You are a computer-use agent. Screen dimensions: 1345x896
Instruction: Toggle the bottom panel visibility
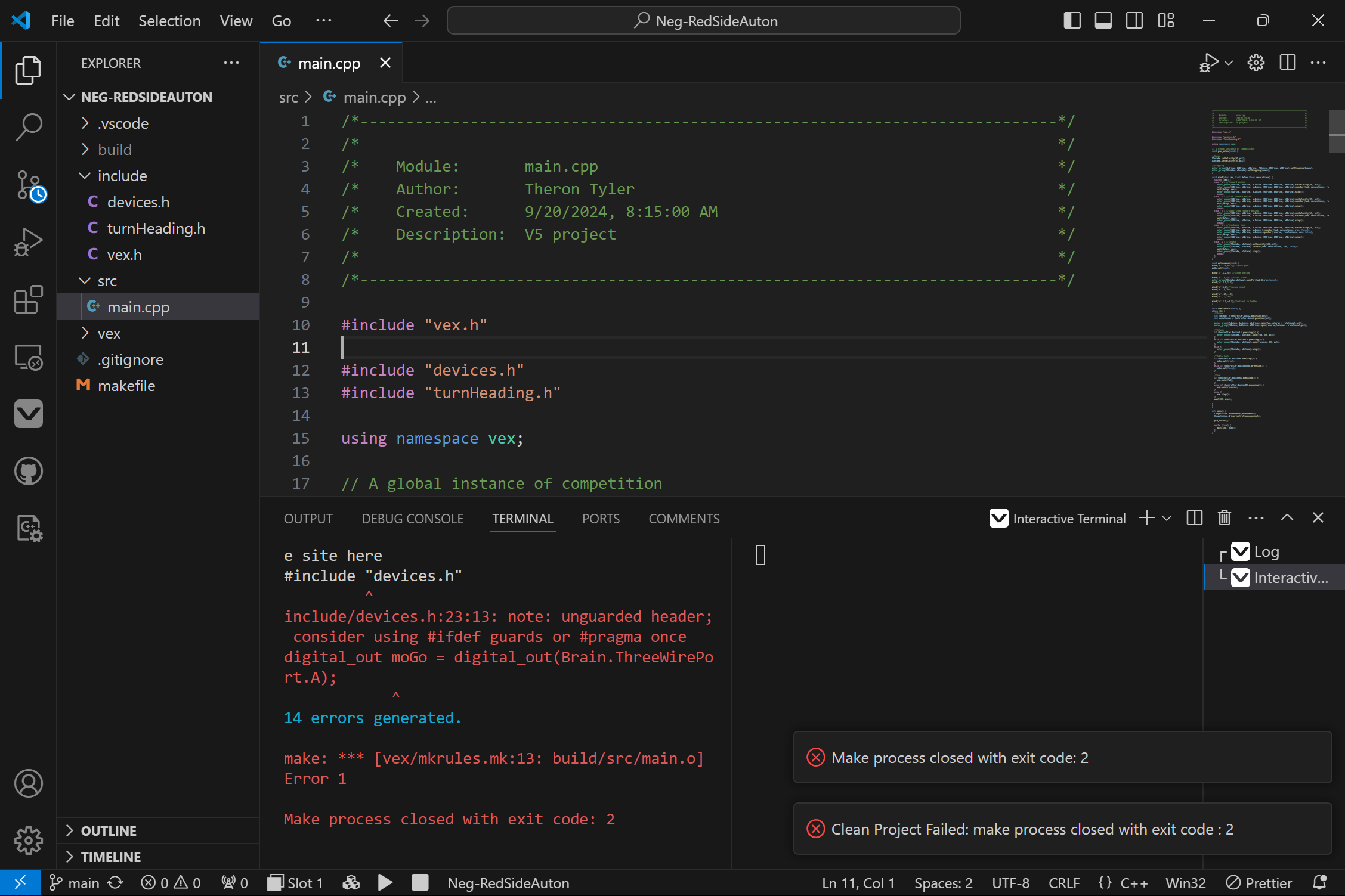tap(1102, 20)
